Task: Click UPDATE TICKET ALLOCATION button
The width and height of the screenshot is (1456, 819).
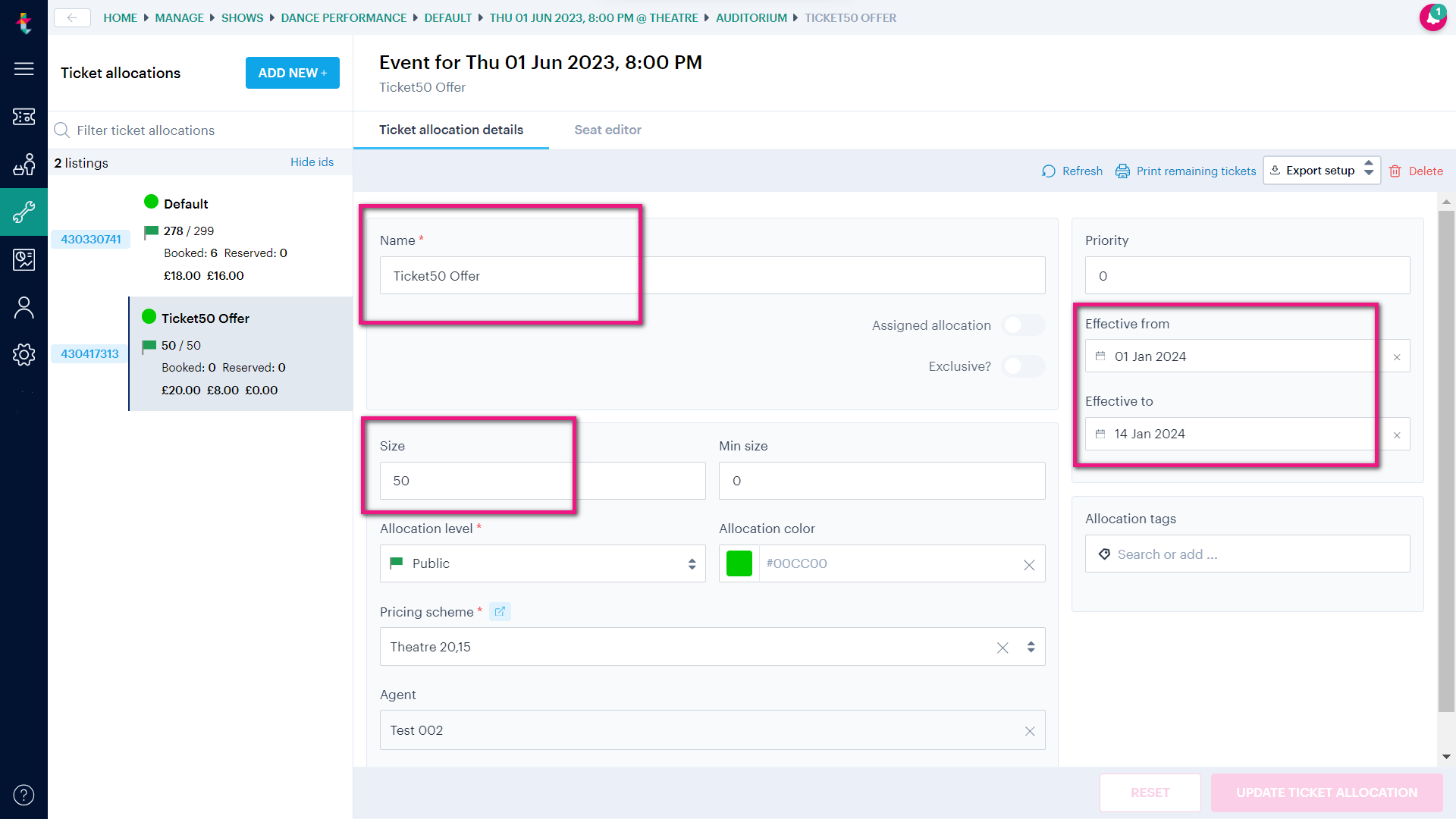Action: pyautogui.click(x=1326, y=792)
